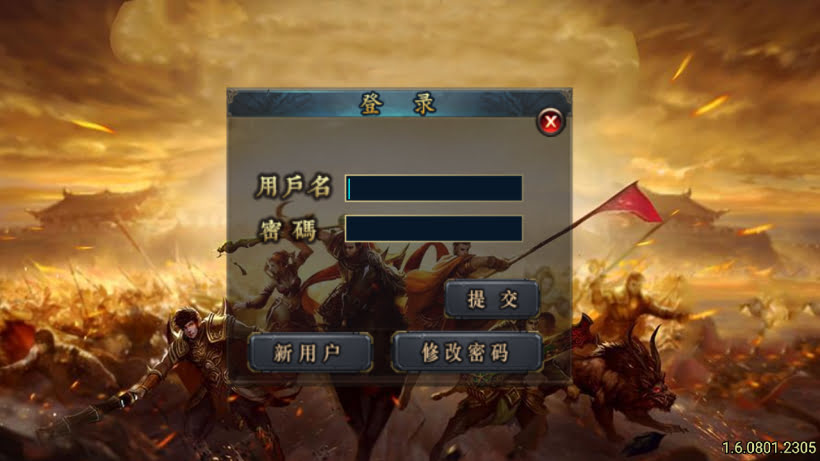The height and width of the screenshot is (461, 820).
Task: Submit login with the 提交 button
Action: 492,299
